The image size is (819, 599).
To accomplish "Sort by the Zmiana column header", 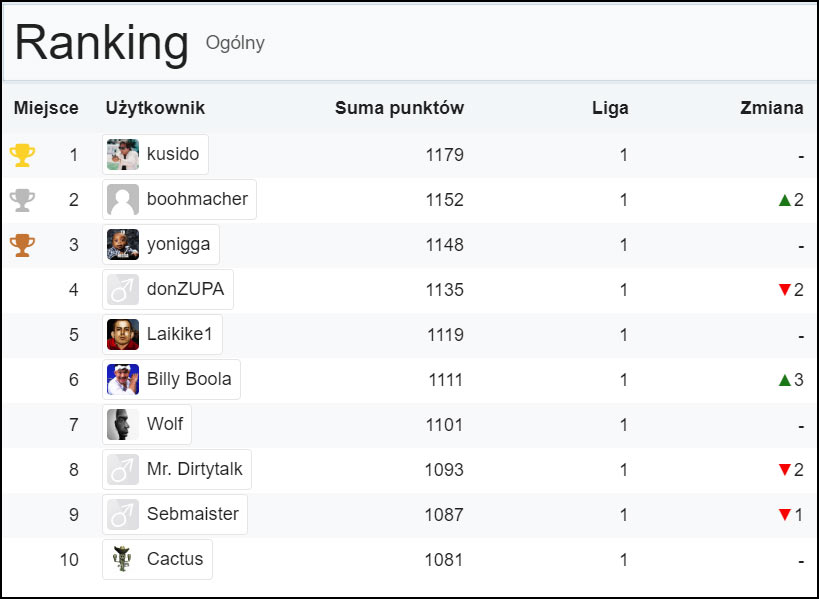I will [x=771, y=108].
